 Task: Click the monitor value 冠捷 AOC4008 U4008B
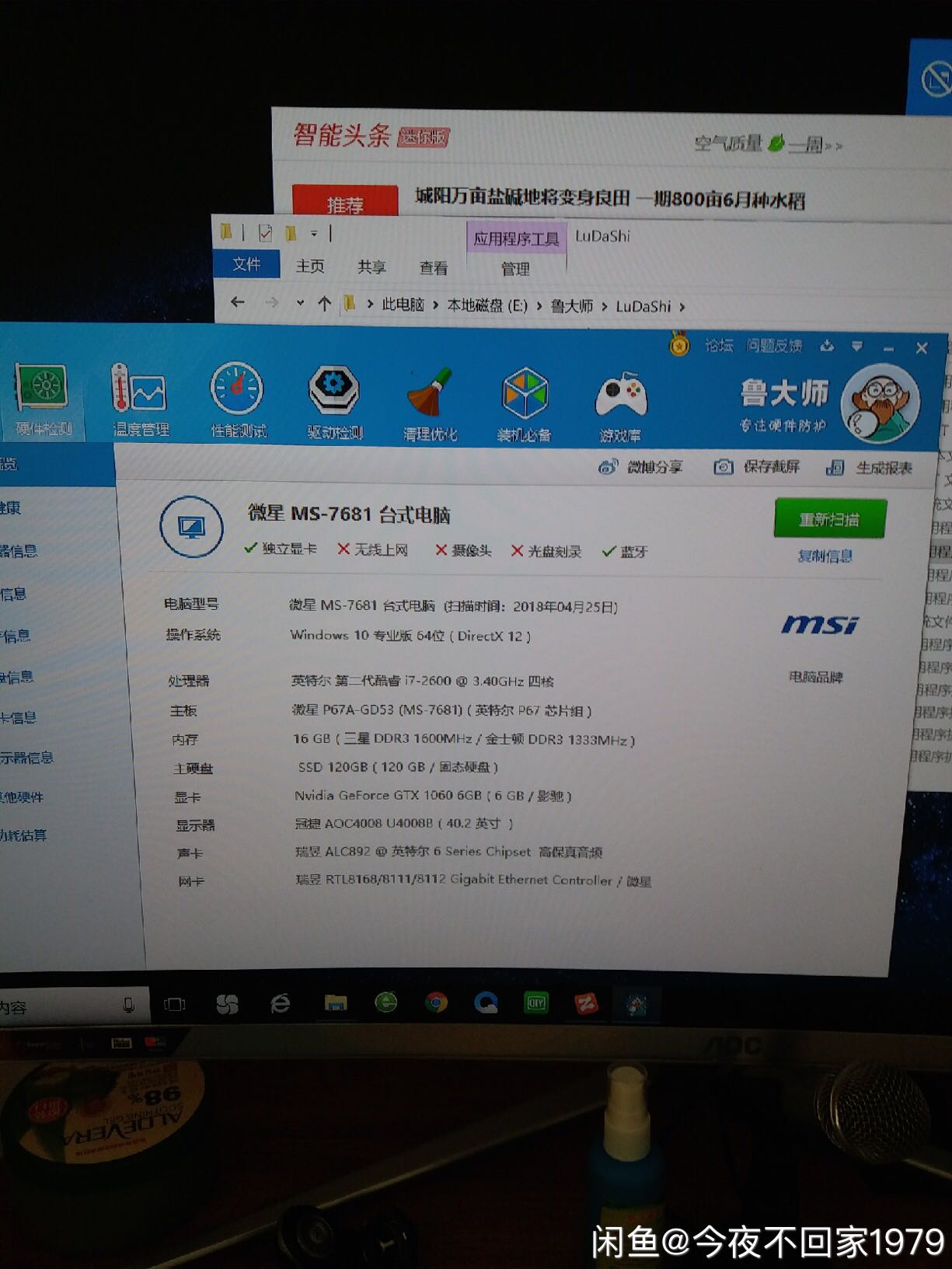[x=404, y=824]
